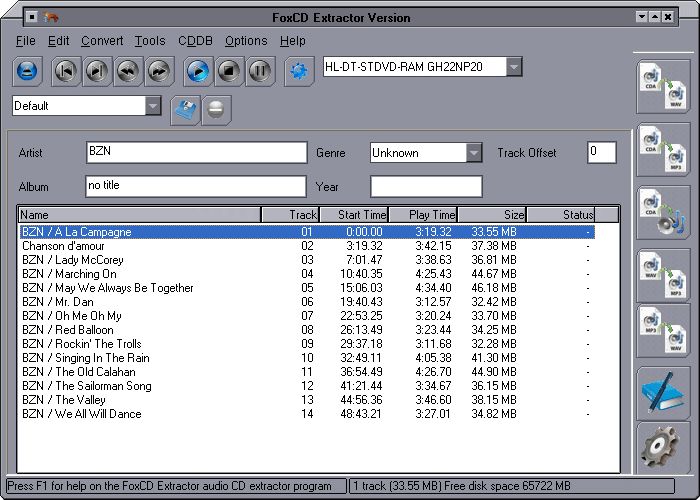Stop playback

click(x=229, y=71)
